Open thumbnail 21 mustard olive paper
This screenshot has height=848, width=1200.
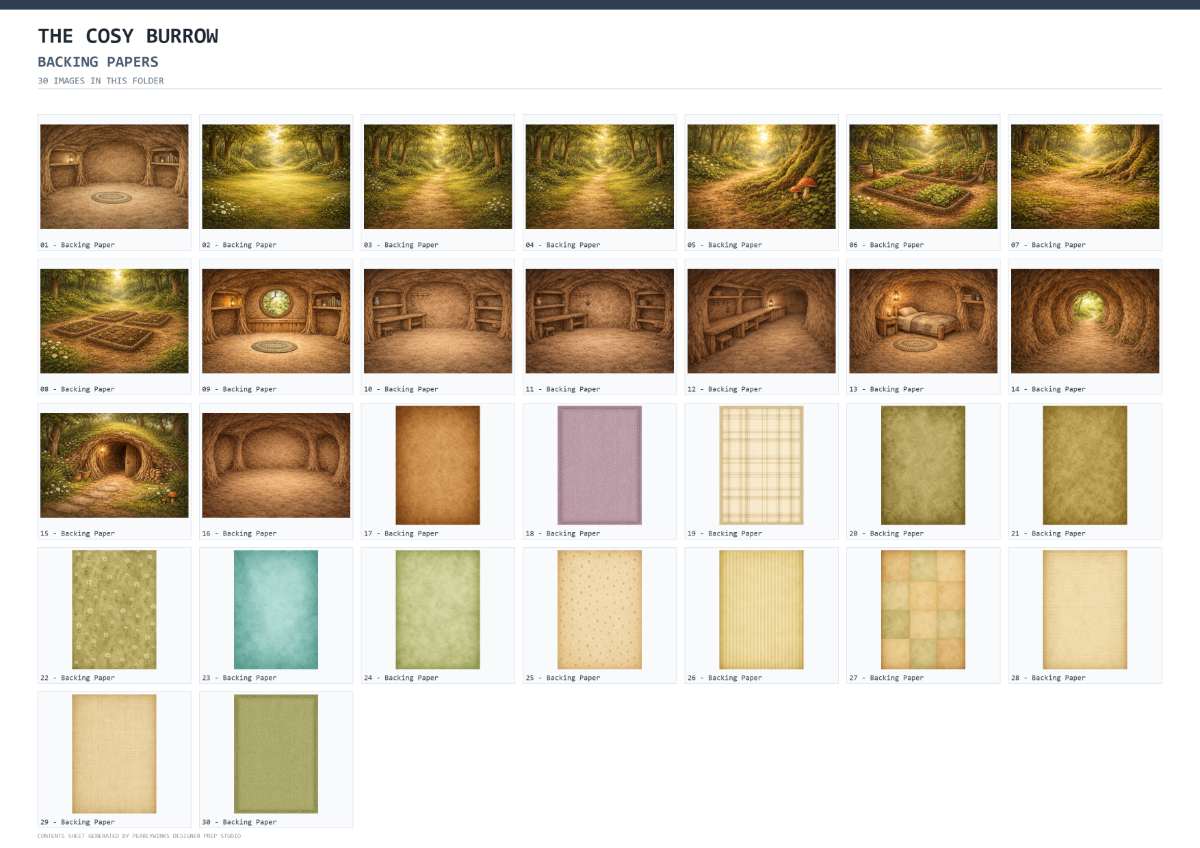(1085, 465)
